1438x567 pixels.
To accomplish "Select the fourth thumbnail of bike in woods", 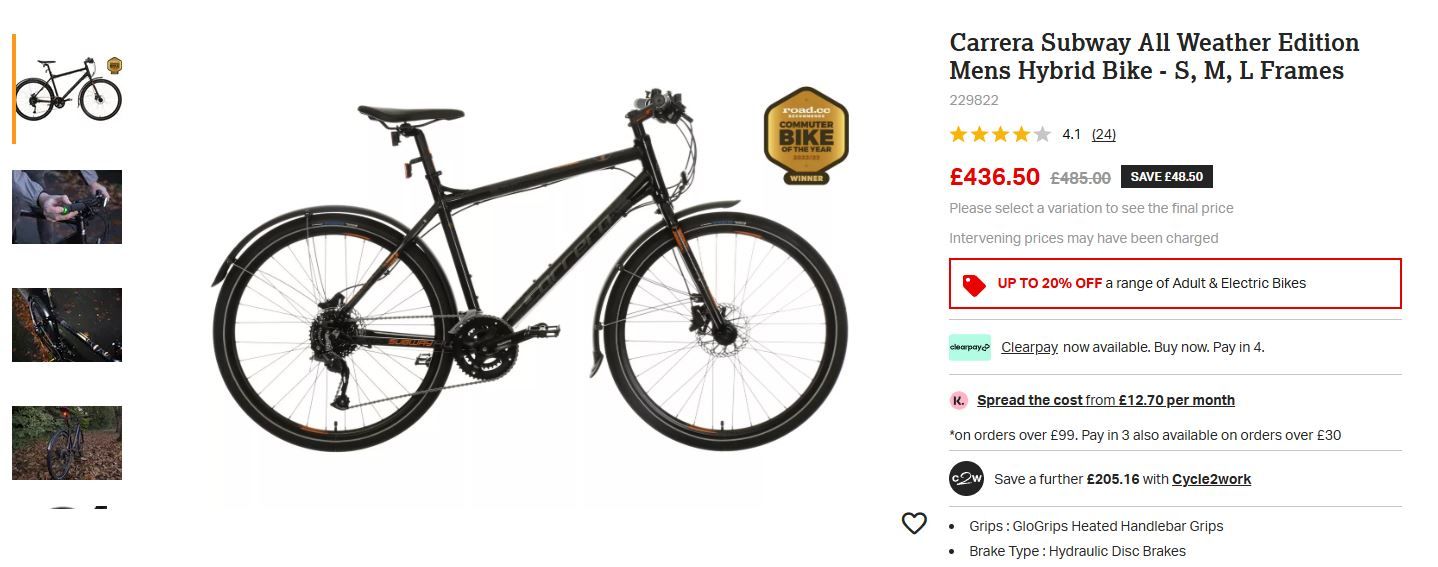I will (x=67, y=443).
